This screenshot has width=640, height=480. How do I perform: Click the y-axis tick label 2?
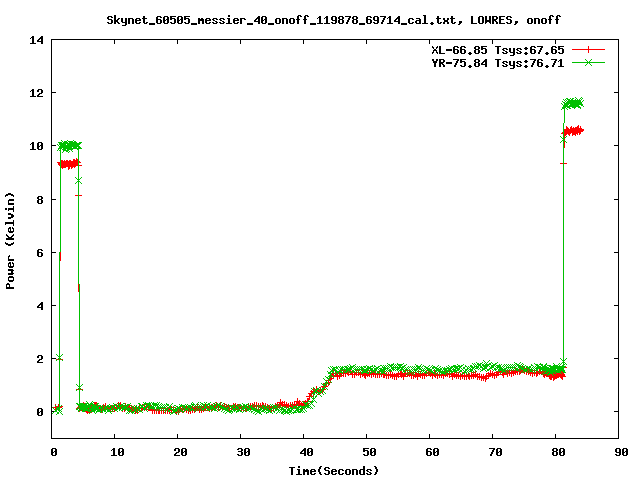point(40,359)
